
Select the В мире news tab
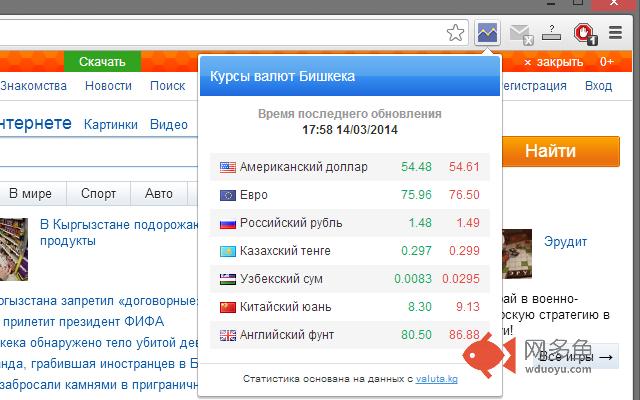[31, 193]
